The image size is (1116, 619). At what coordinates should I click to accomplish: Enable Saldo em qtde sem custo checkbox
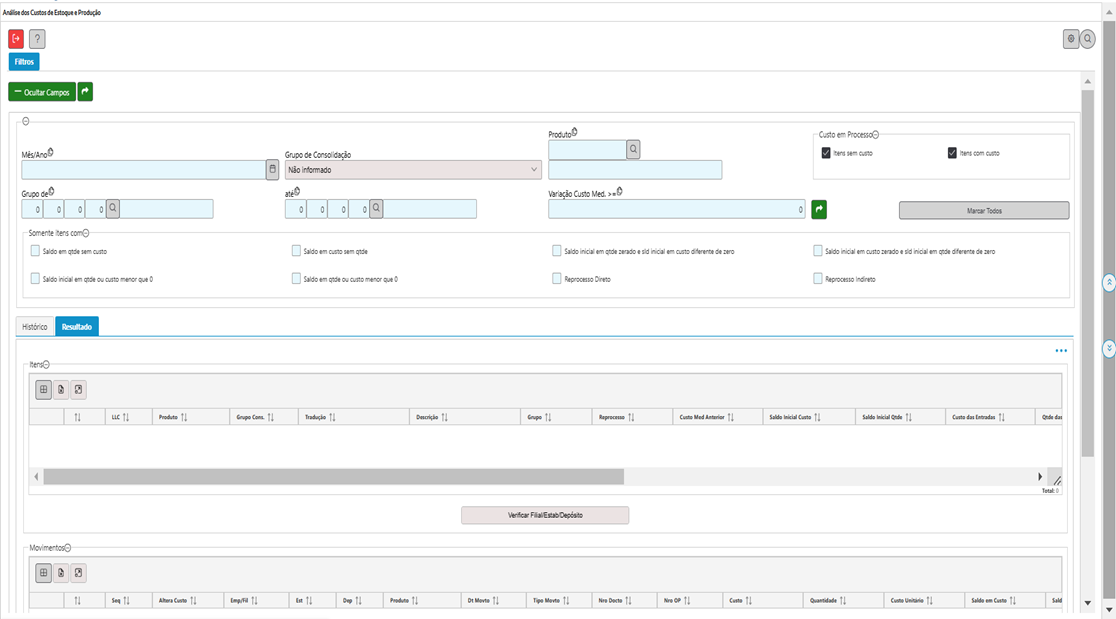coord(36,251)
